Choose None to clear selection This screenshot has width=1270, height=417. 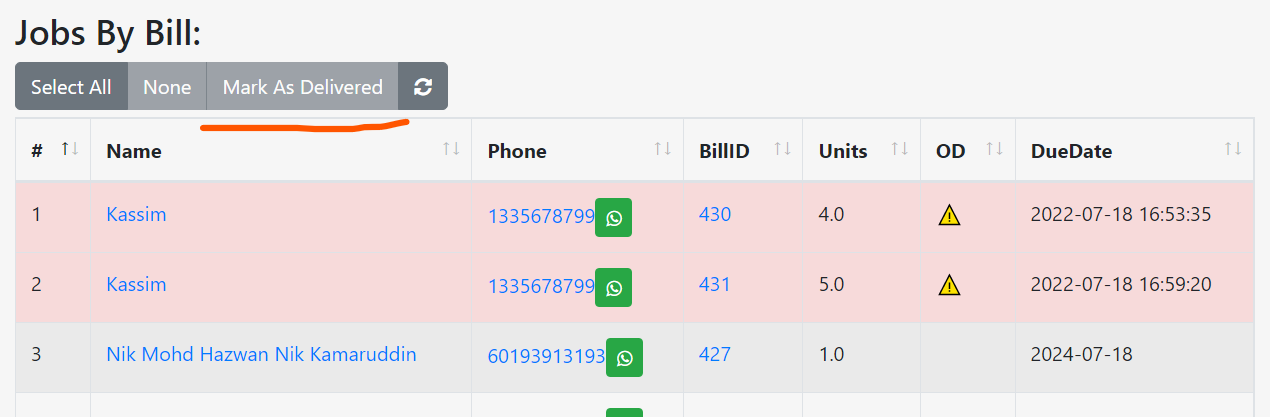(x=167, y=87)
